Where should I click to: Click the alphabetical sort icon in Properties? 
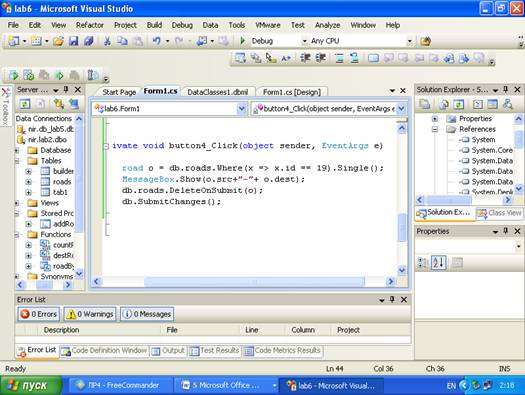pyautogui.click(x=439, y=263)
